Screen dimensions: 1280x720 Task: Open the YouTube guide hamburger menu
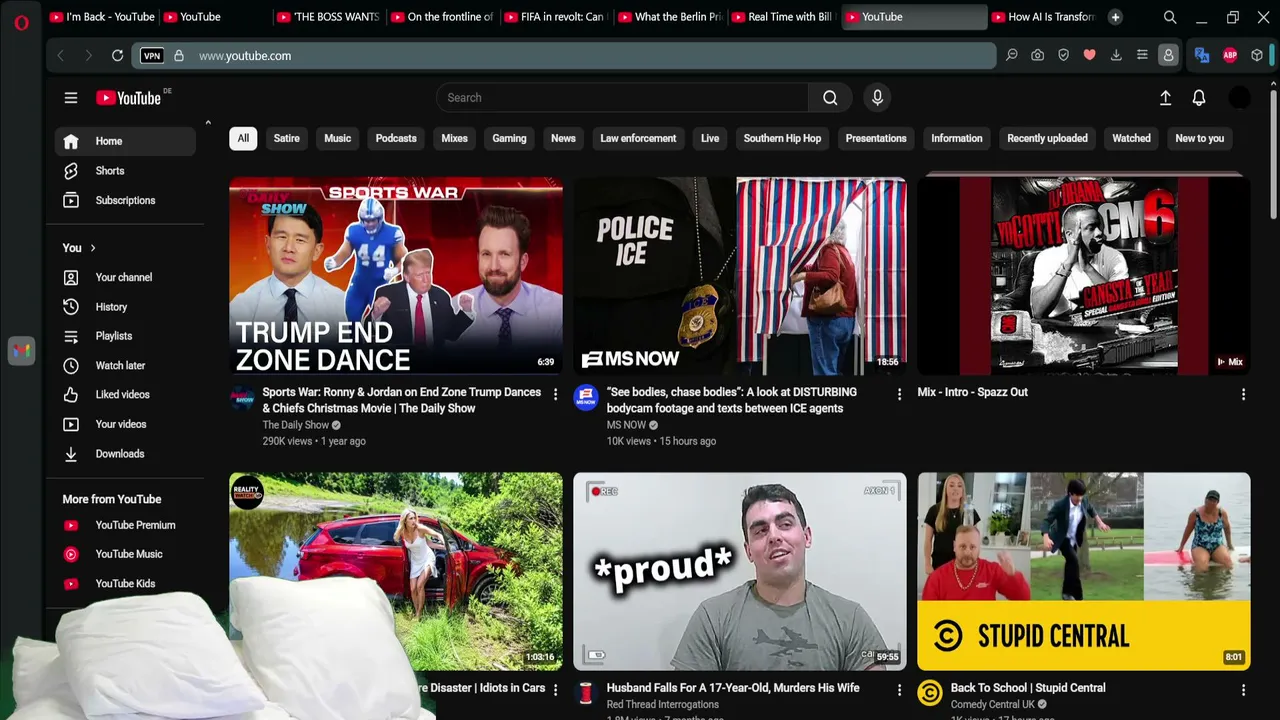tap(71, 98)
